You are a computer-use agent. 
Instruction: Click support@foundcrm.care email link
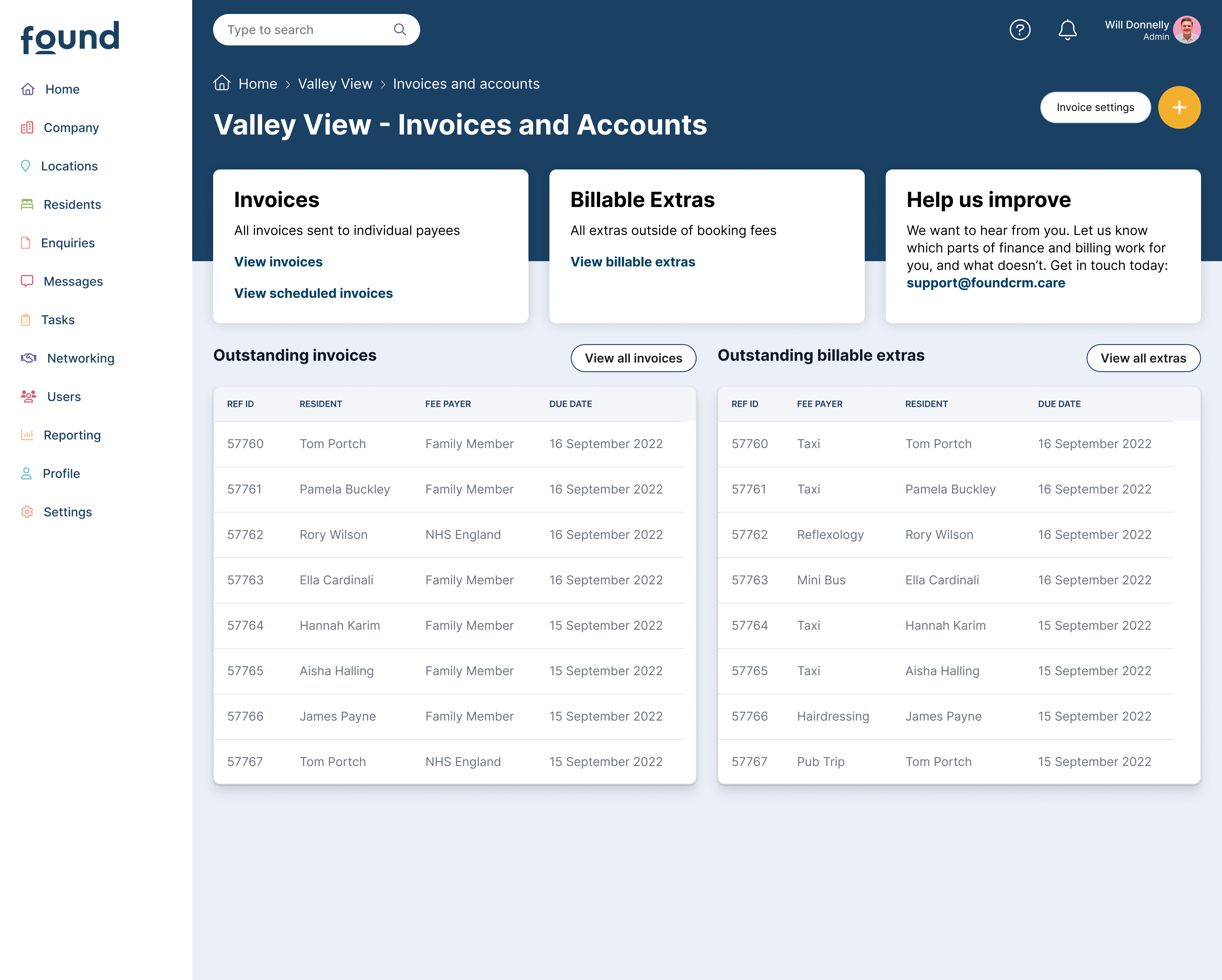tap(985, 282)
